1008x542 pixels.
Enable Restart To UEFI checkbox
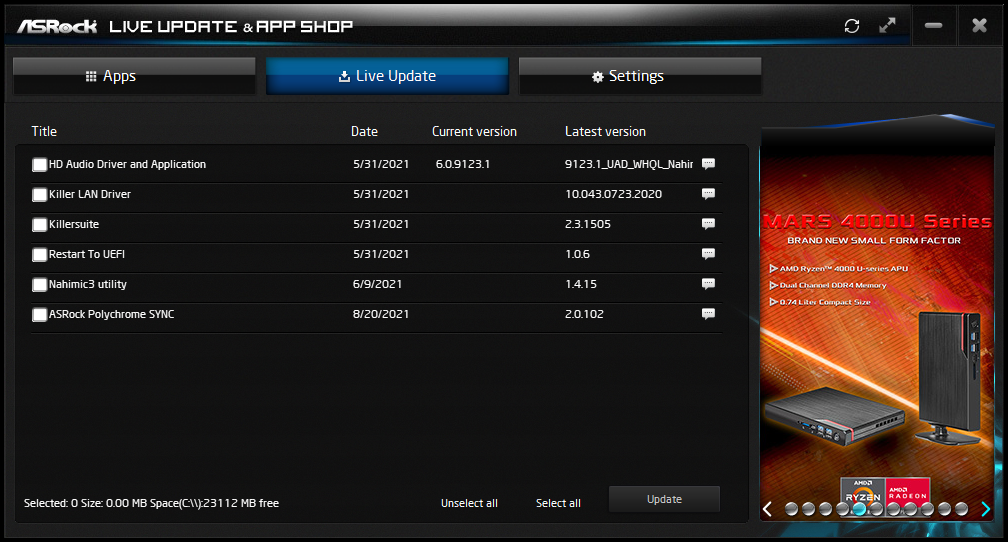39,255
